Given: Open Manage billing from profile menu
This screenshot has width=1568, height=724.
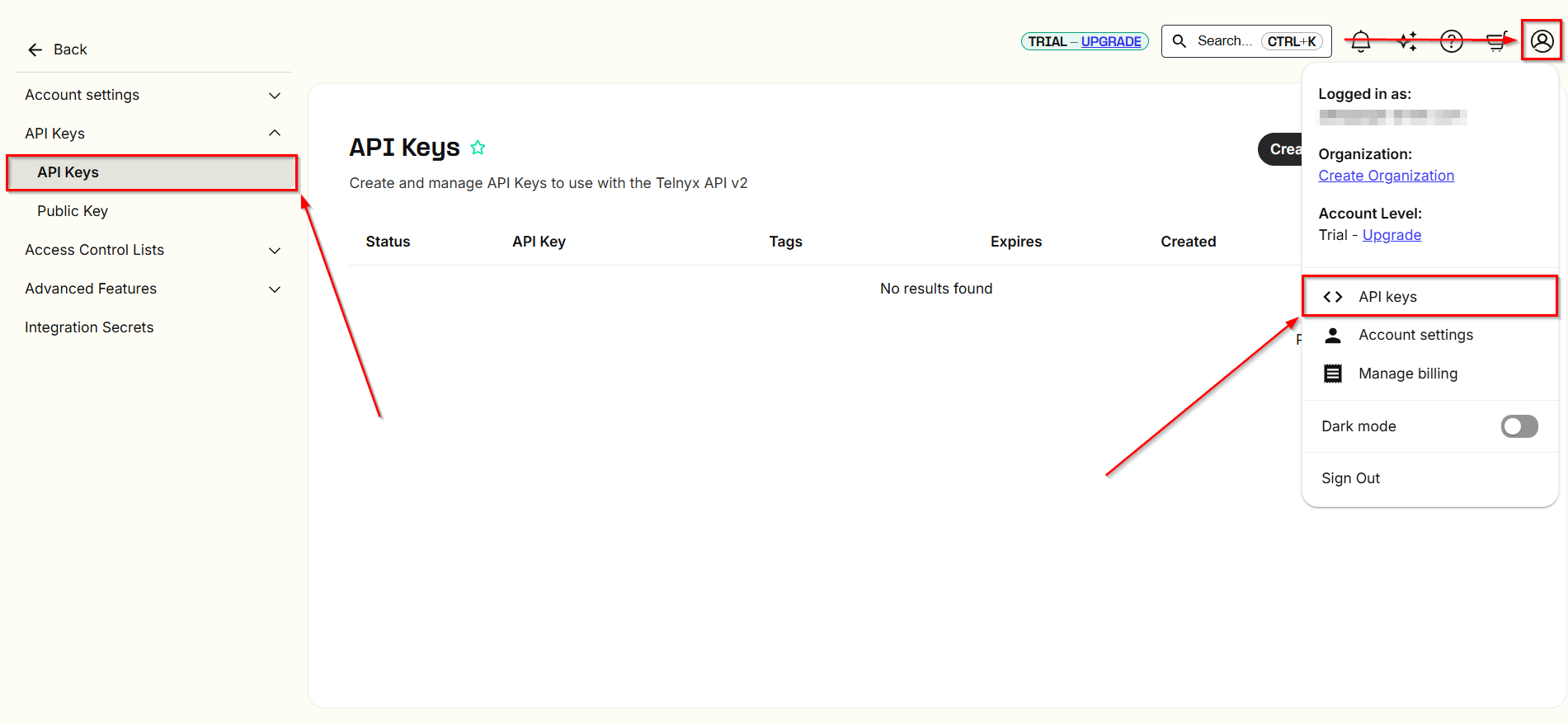Looking at the screenshot, I should pyautogui.click(x=1407, y=374).
